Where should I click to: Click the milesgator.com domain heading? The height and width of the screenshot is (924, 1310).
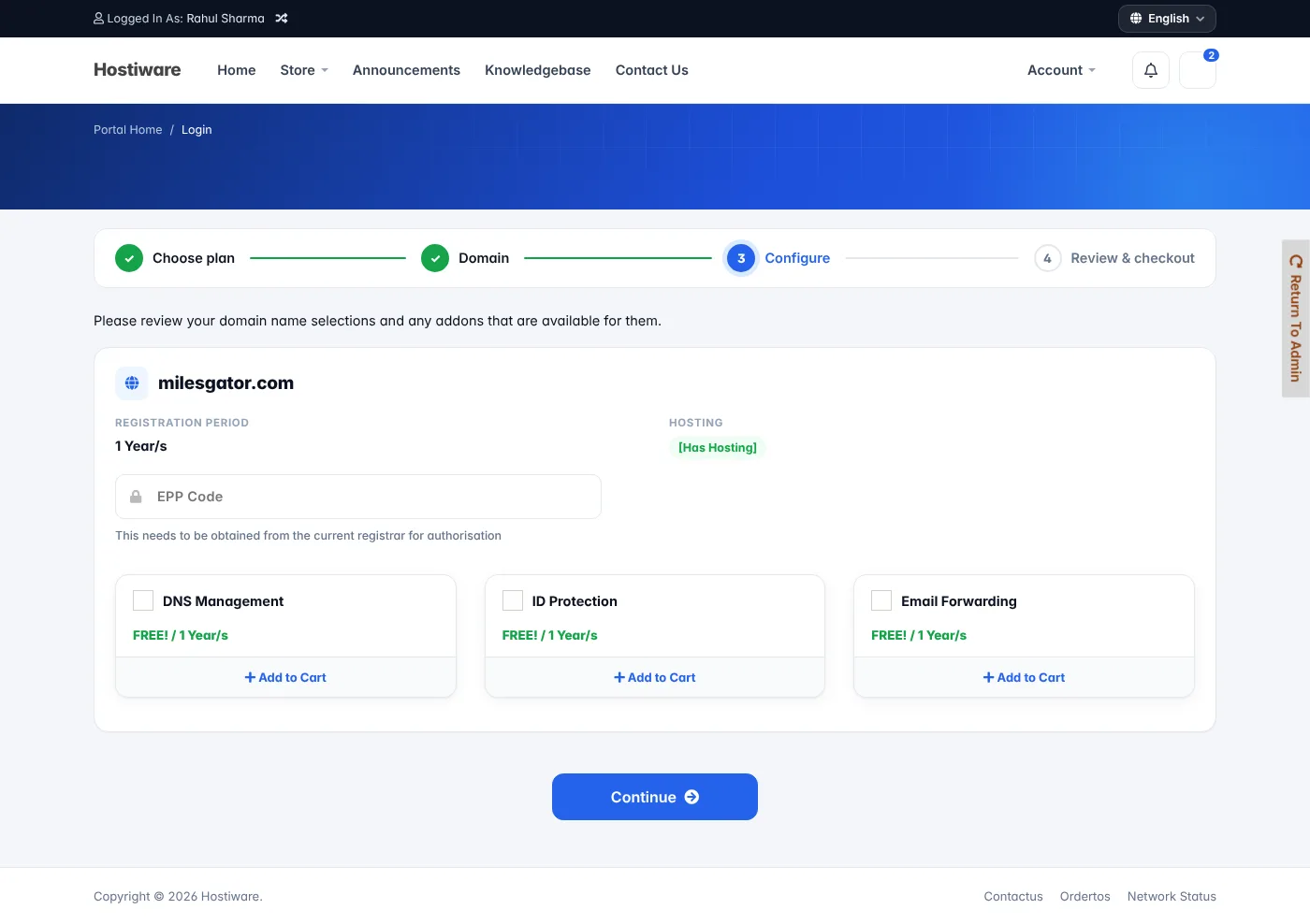[226, 383]
